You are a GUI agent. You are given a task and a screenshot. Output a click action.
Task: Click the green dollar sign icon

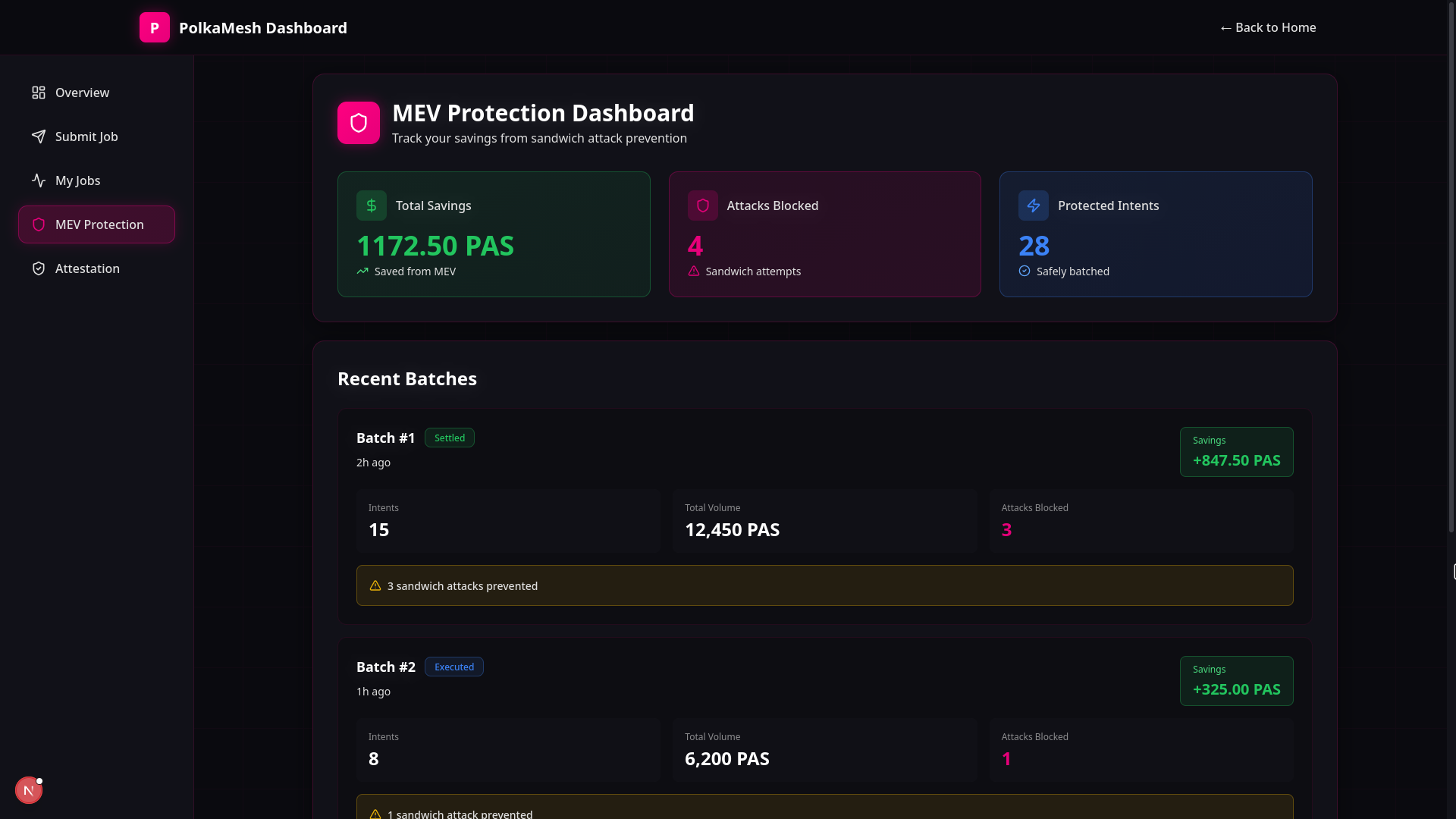(371, 206)
